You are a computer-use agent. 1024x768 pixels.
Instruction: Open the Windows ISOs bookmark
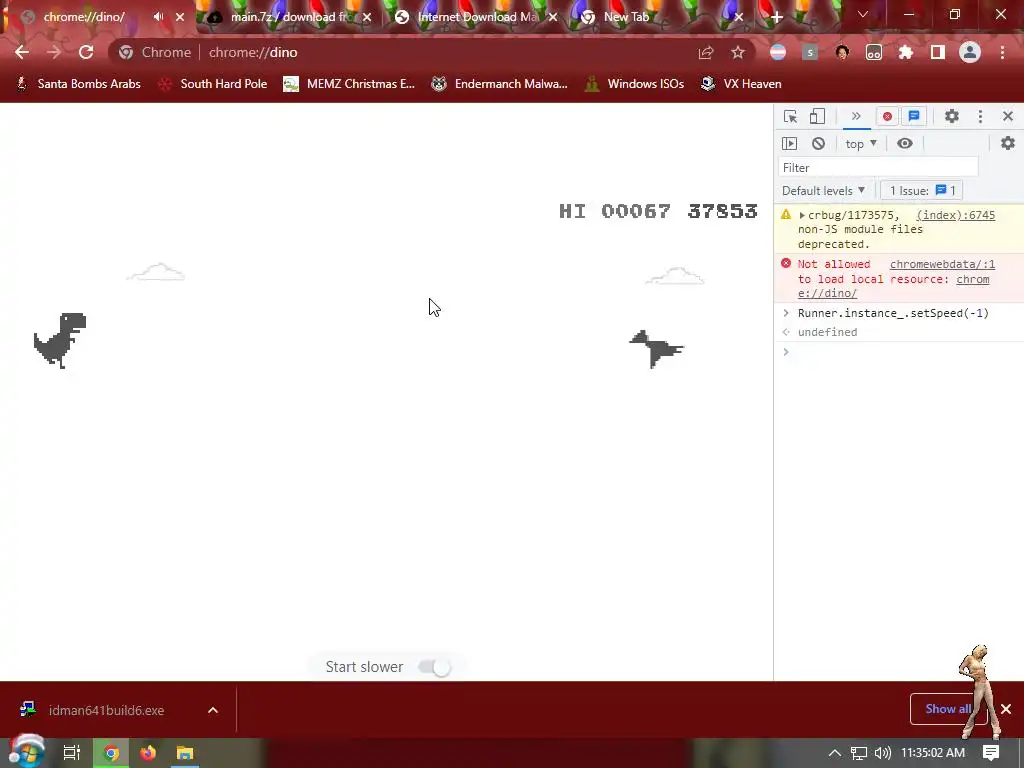(634, 84)
